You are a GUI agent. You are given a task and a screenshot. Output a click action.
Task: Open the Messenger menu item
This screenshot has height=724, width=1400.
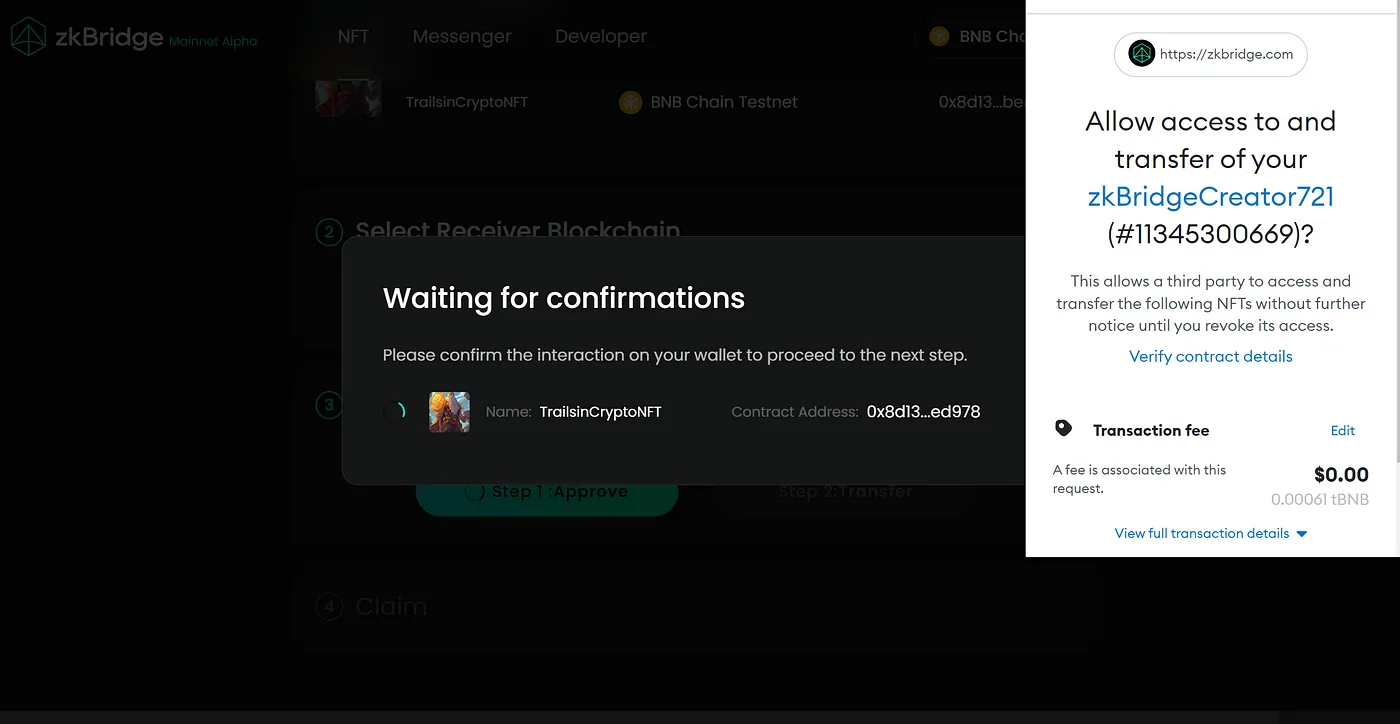pyautogui.click(x=462, y=37)
